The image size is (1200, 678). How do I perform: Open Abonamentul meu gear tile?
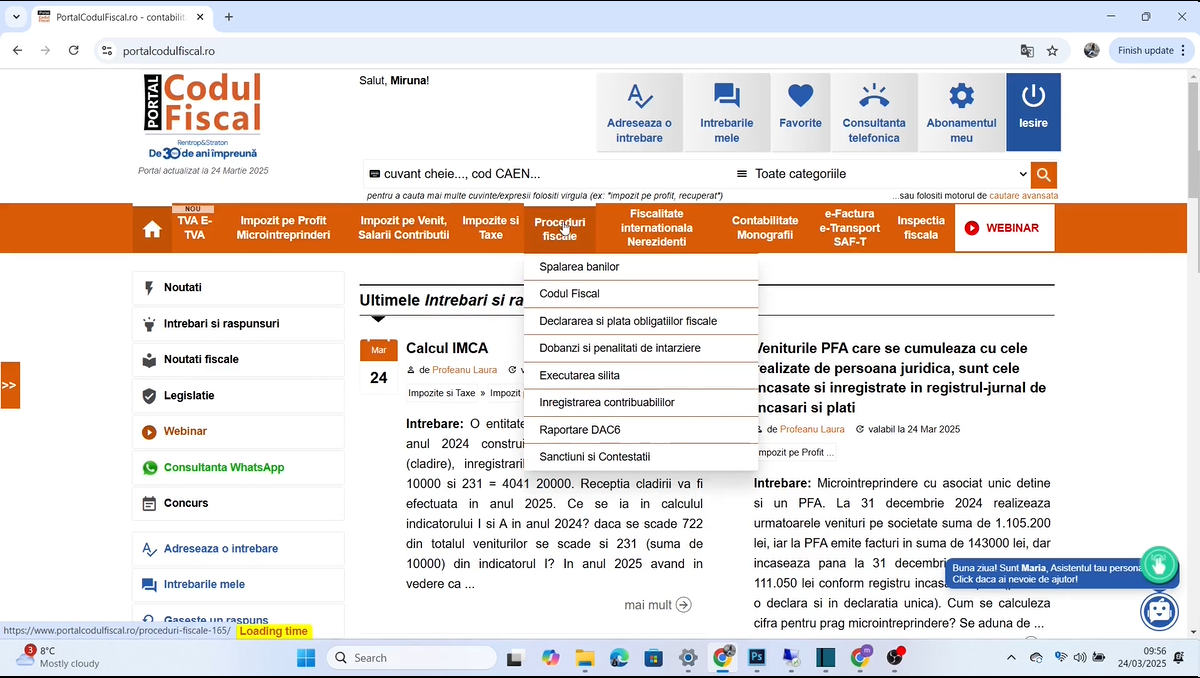point(961,112)
